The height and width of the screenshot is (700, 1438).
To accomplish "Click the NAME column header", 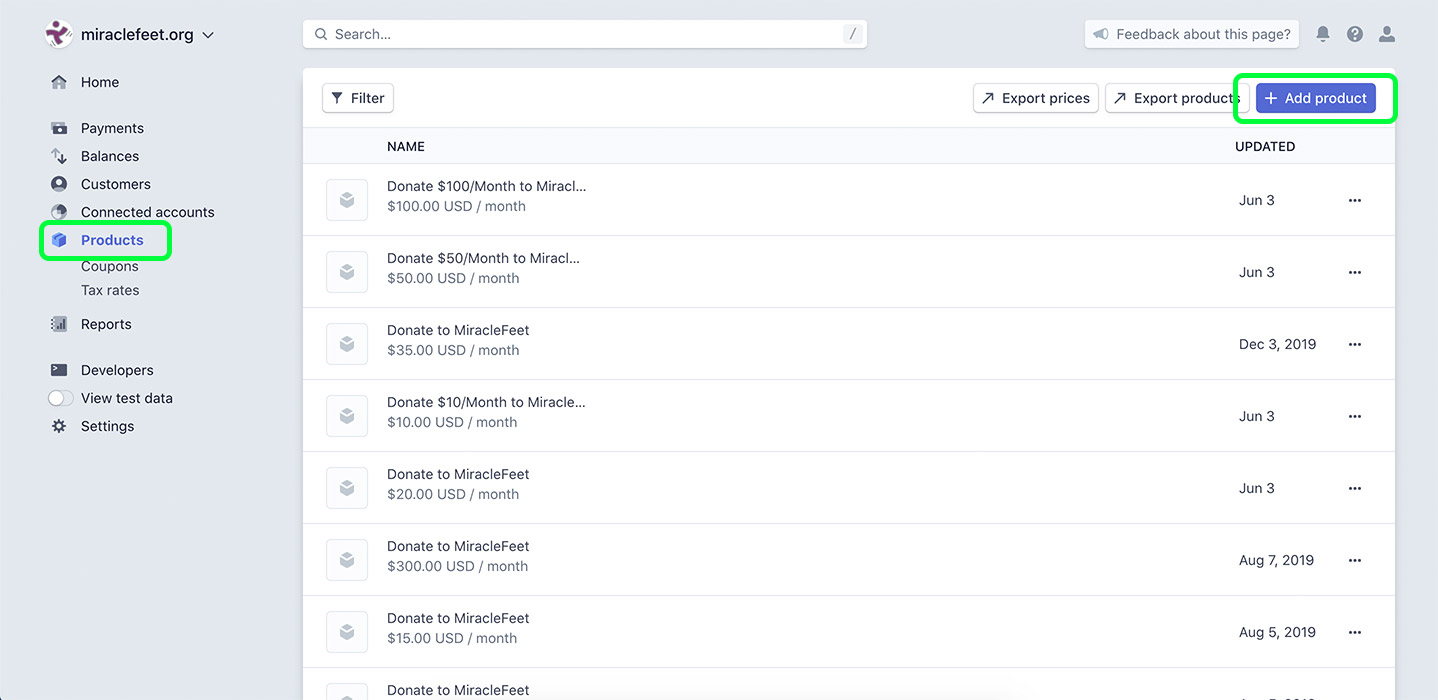I will (406, 146).
